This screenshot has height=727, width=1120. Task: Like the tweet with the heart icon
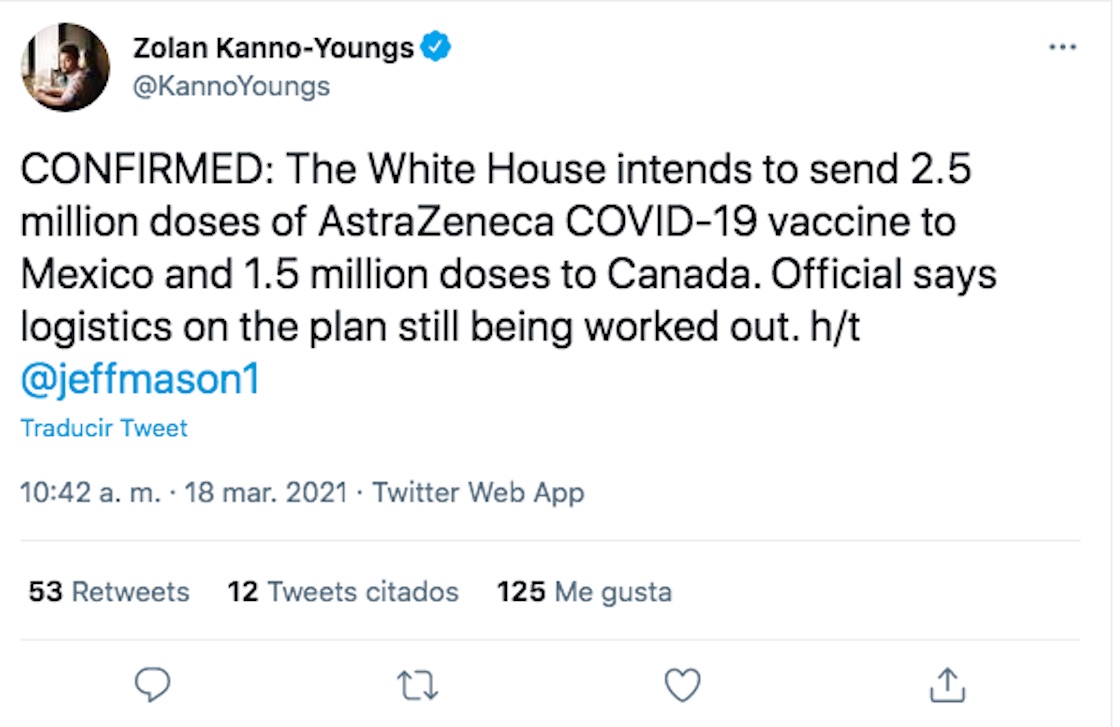click(x=683, y=685)
